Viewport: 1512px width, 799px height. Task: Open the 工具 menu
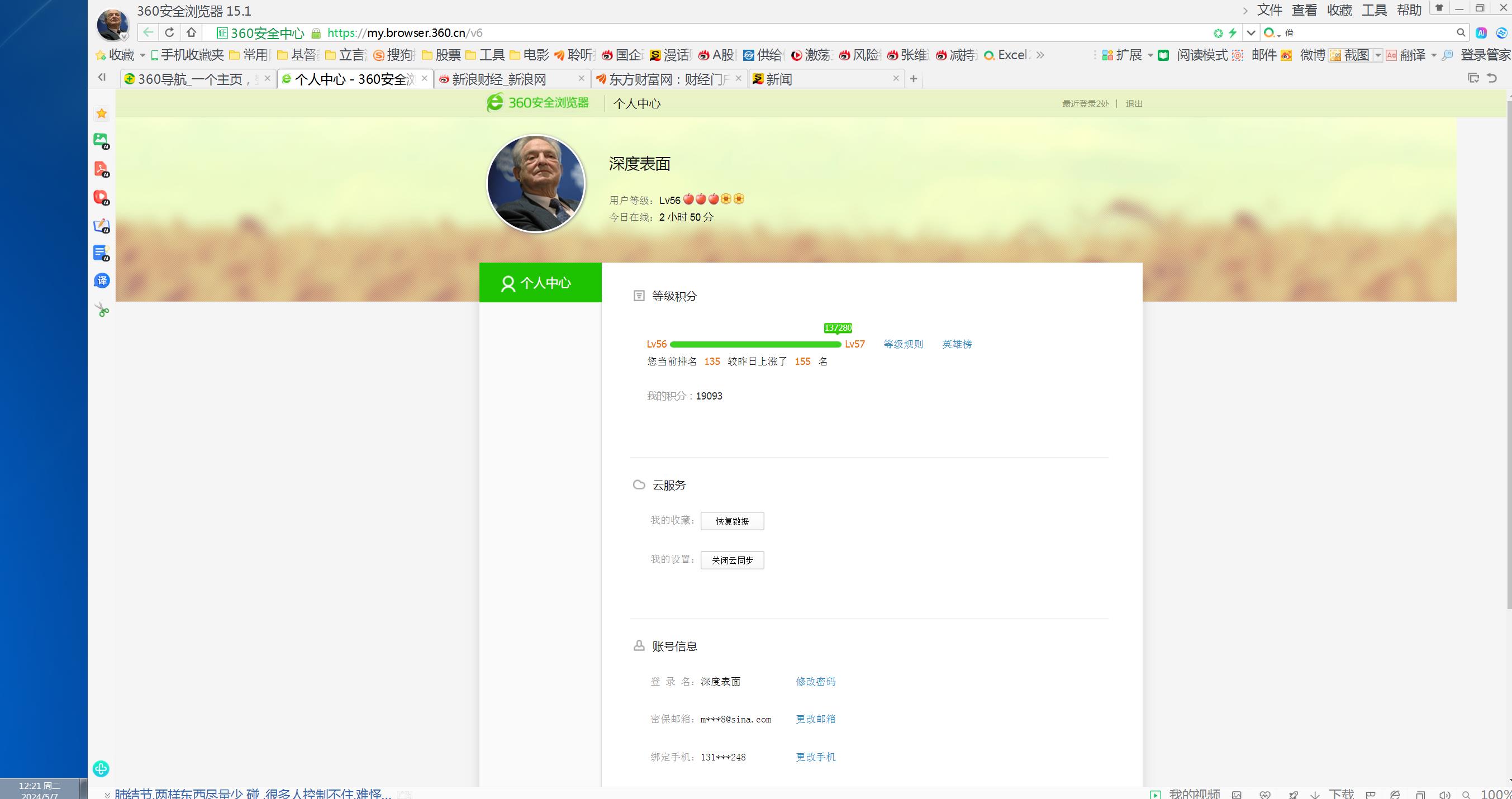coord(1374,10)
